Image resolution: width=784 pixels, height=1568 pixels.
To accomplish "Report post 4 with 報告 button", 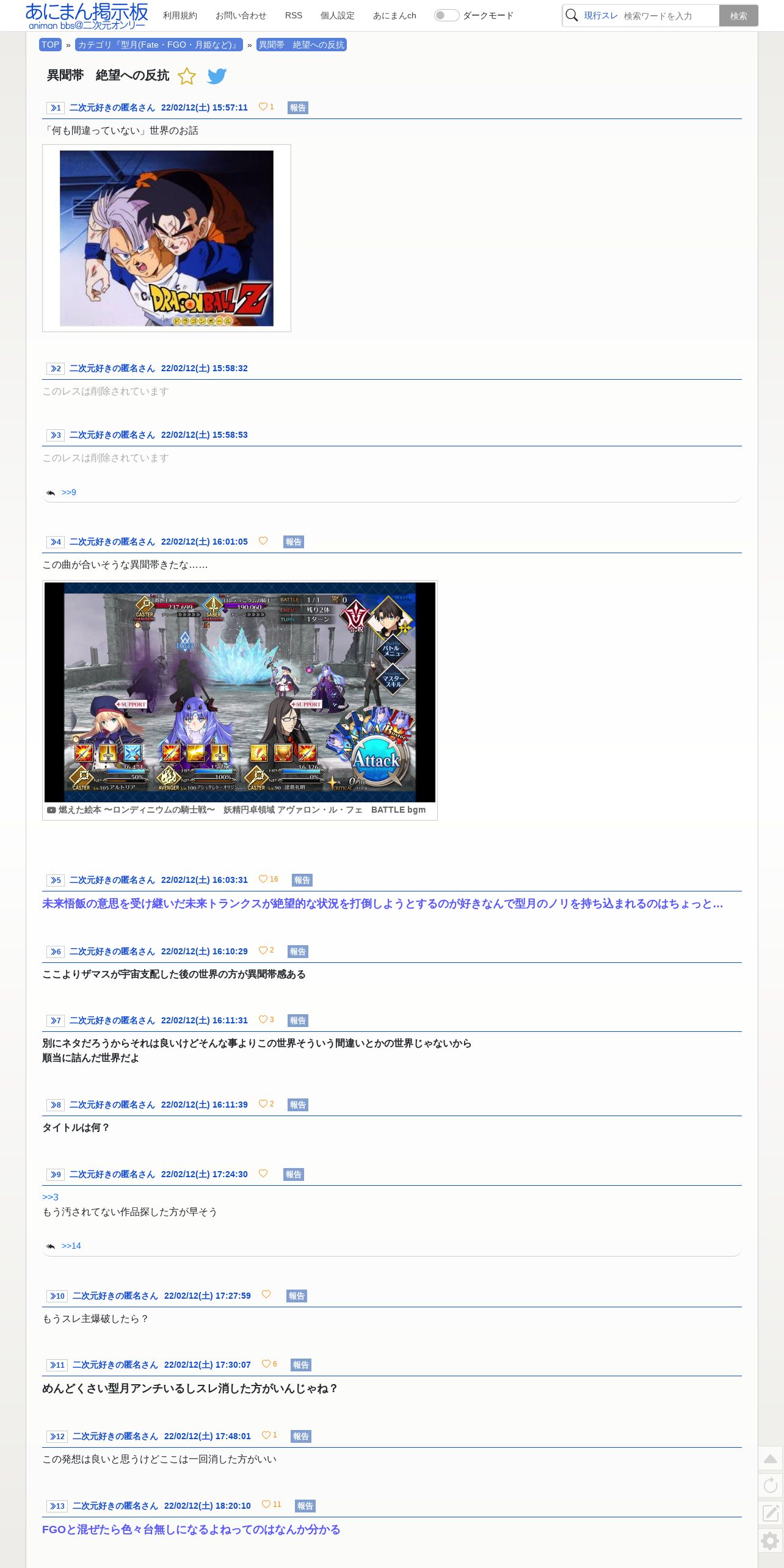I will tap(294, 542).
